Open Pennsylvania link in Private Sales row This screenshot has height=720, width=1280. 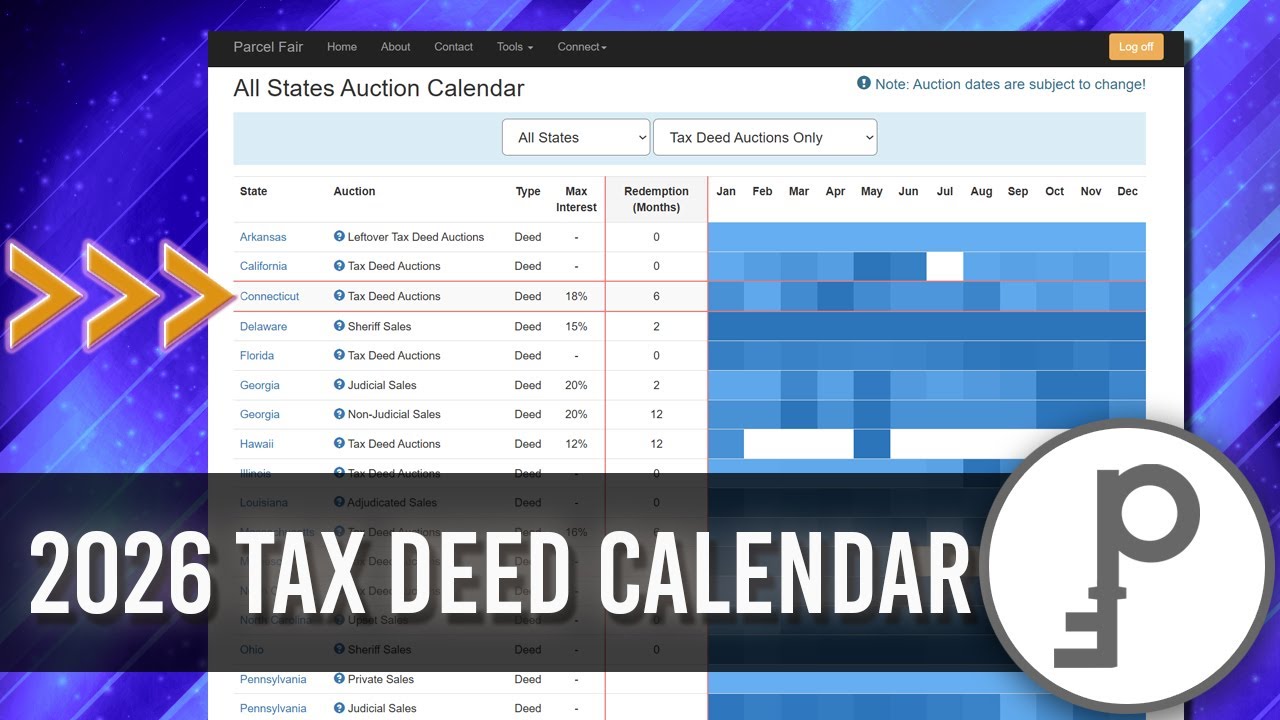click(273, 679)
